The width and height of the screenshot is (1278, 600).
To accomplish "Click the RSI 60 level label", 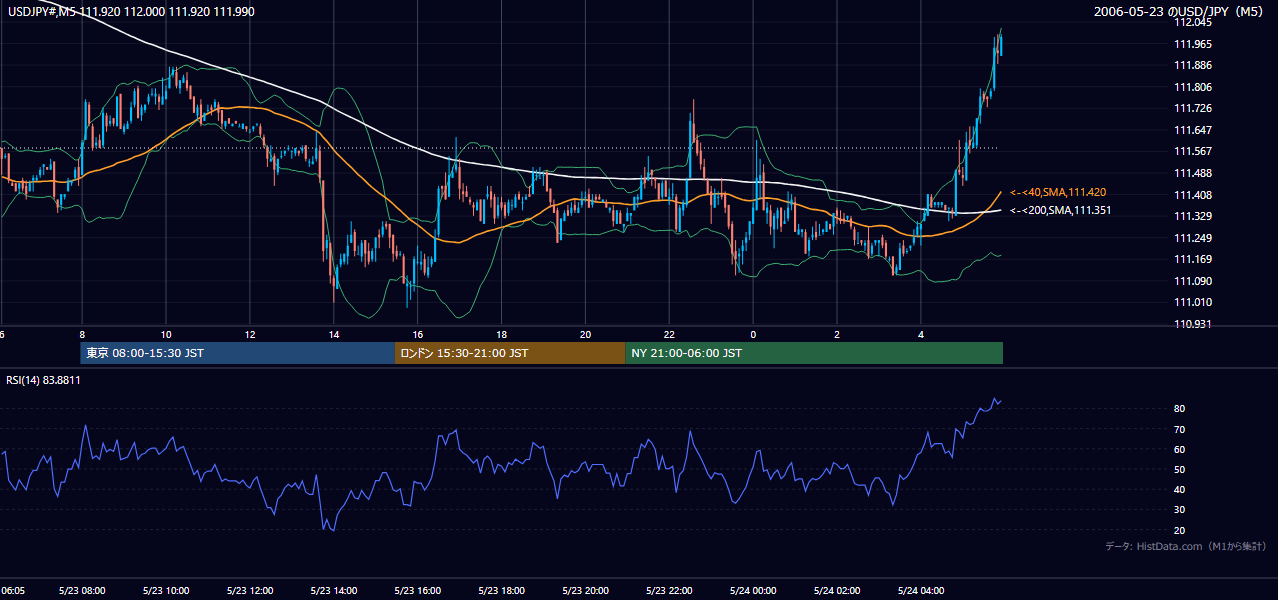I will (x=1179, y=449).
